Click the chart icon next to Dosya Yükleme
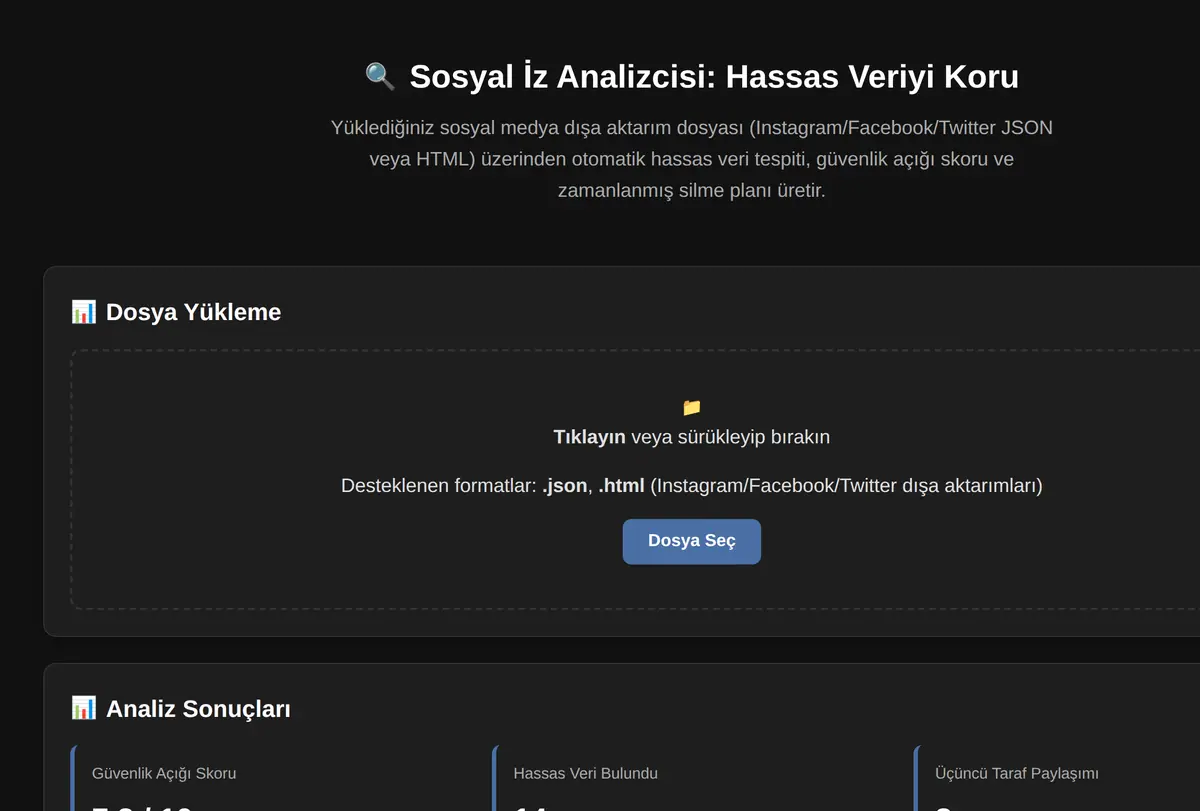 (x=84, y=312)
